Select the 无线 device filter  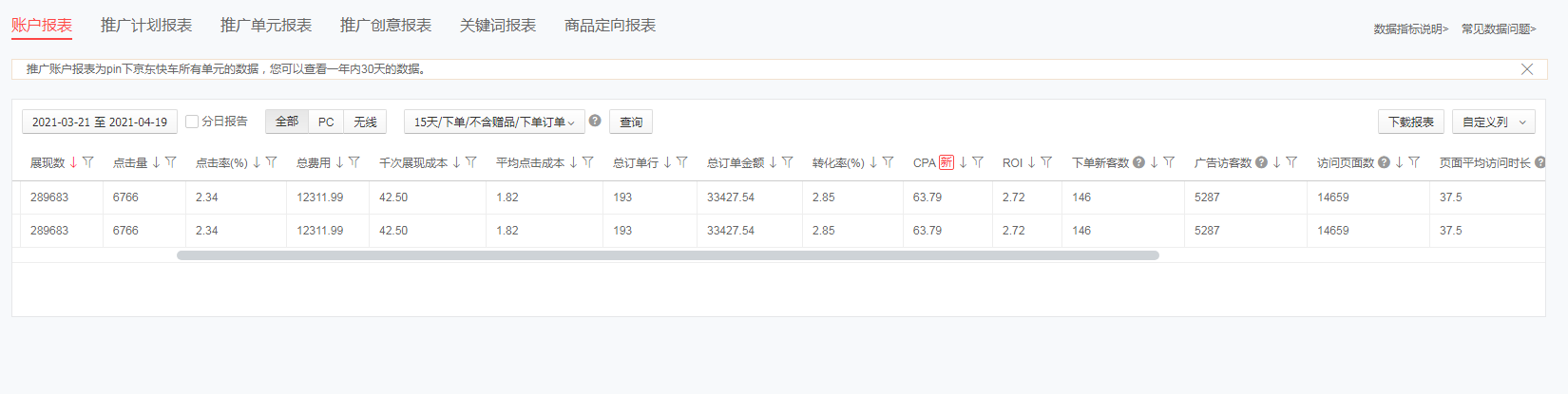click(365, 122)
